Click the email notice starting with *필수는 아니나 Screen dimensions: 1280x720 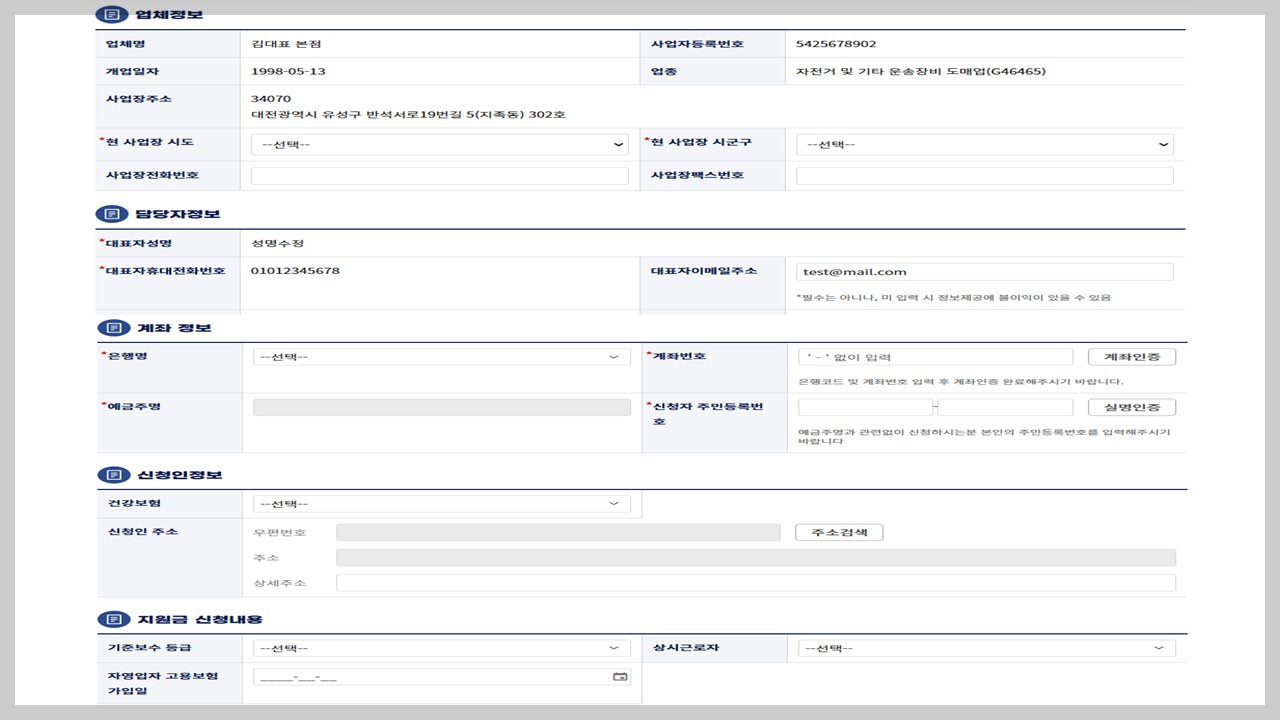point(953,297)
